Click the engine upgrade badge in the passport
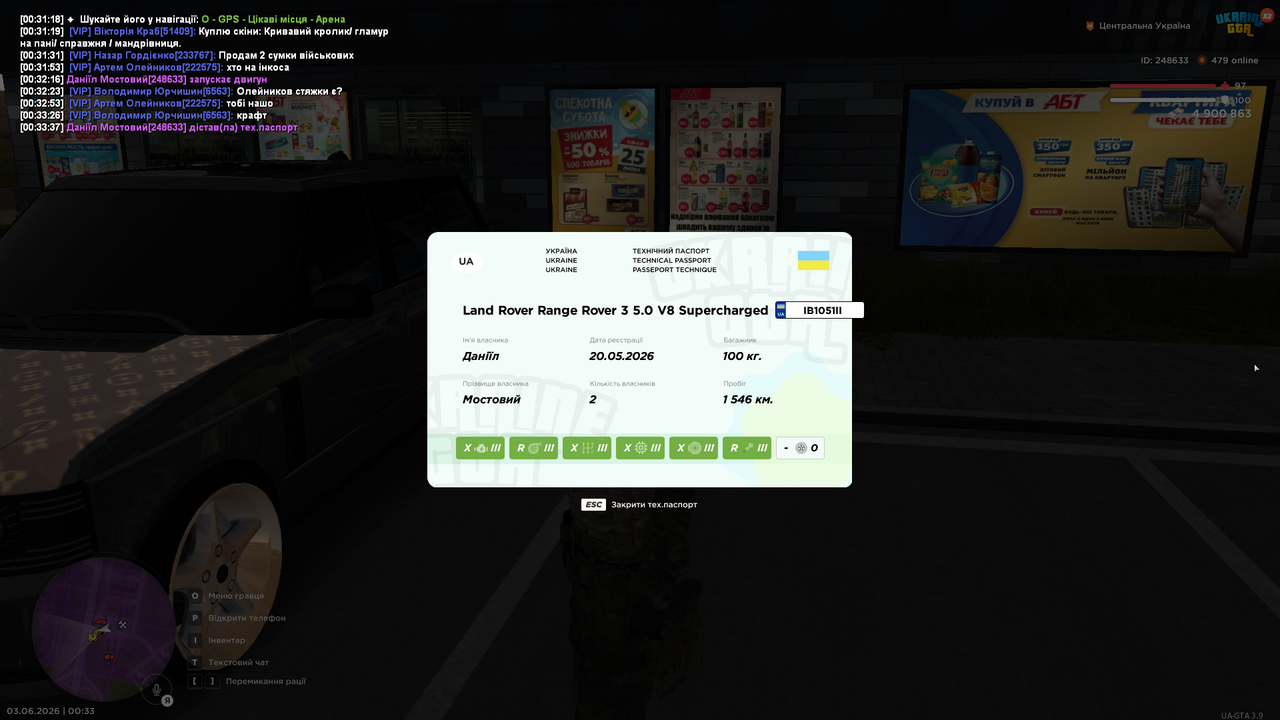The image size is (1280, 720). (480, 448)
